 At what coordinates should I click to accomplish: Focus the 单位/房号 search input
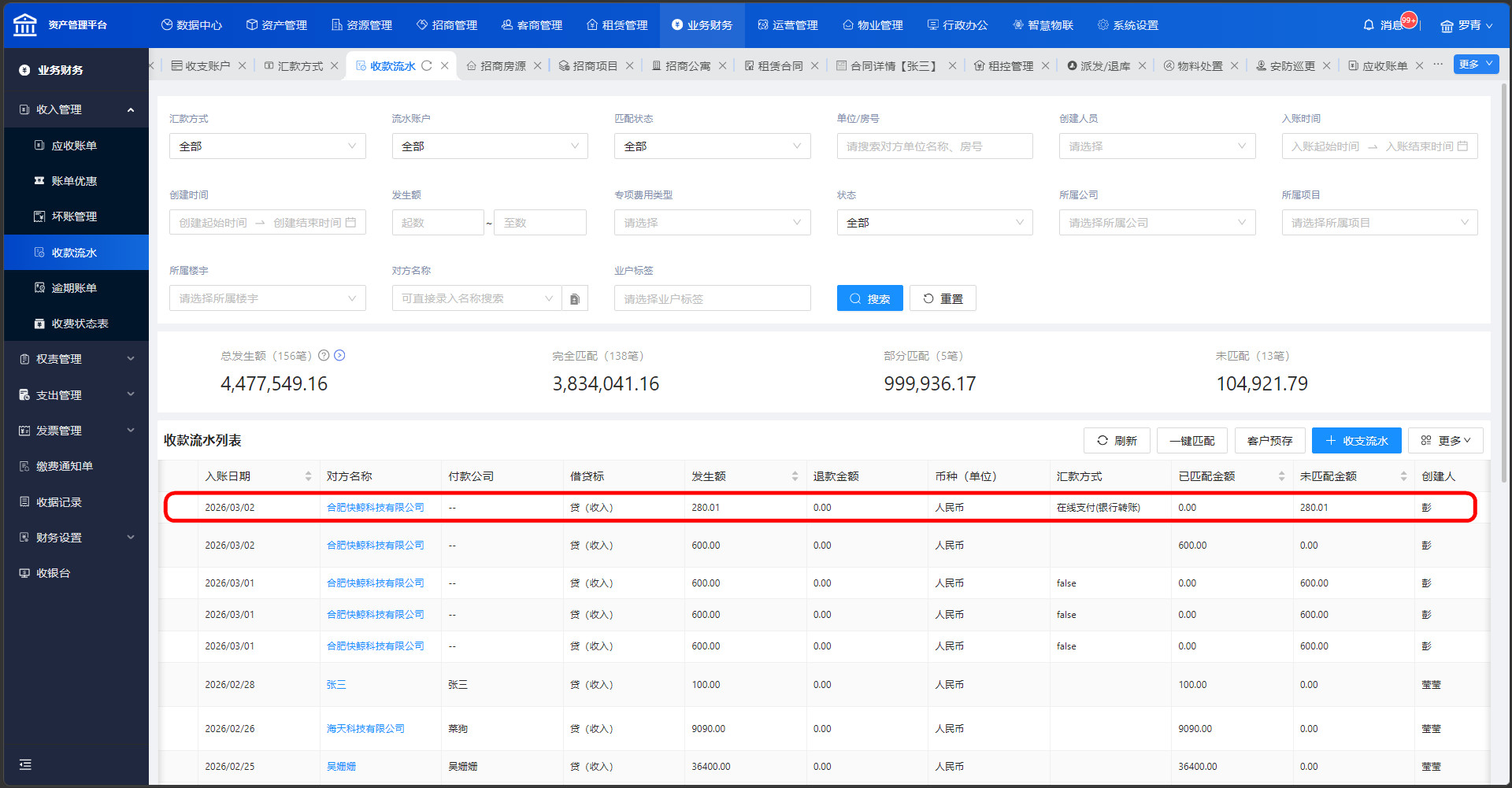point(934,146)
